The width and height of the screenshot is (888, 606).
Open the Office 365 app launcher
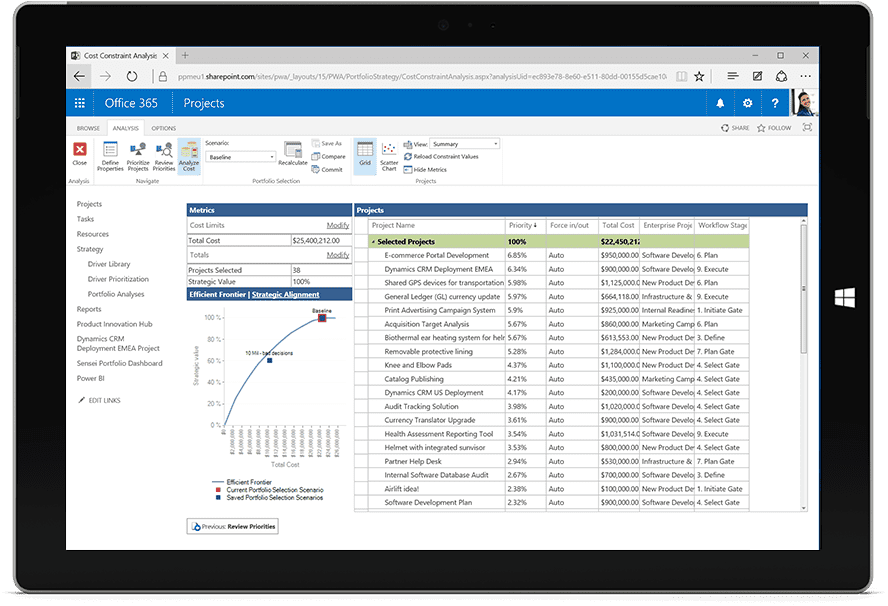tap(80, 103)
